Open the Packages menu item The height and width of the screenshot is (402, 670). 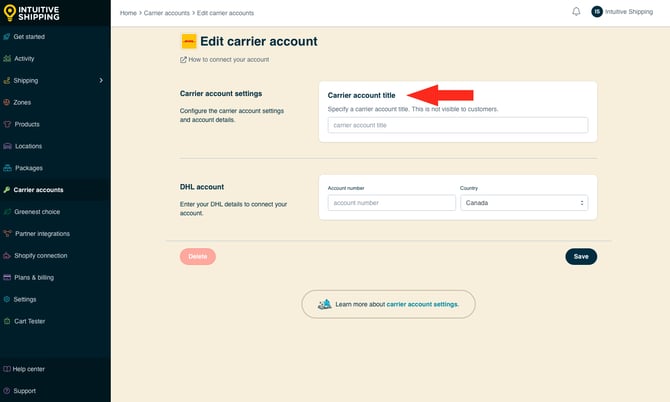29,168
